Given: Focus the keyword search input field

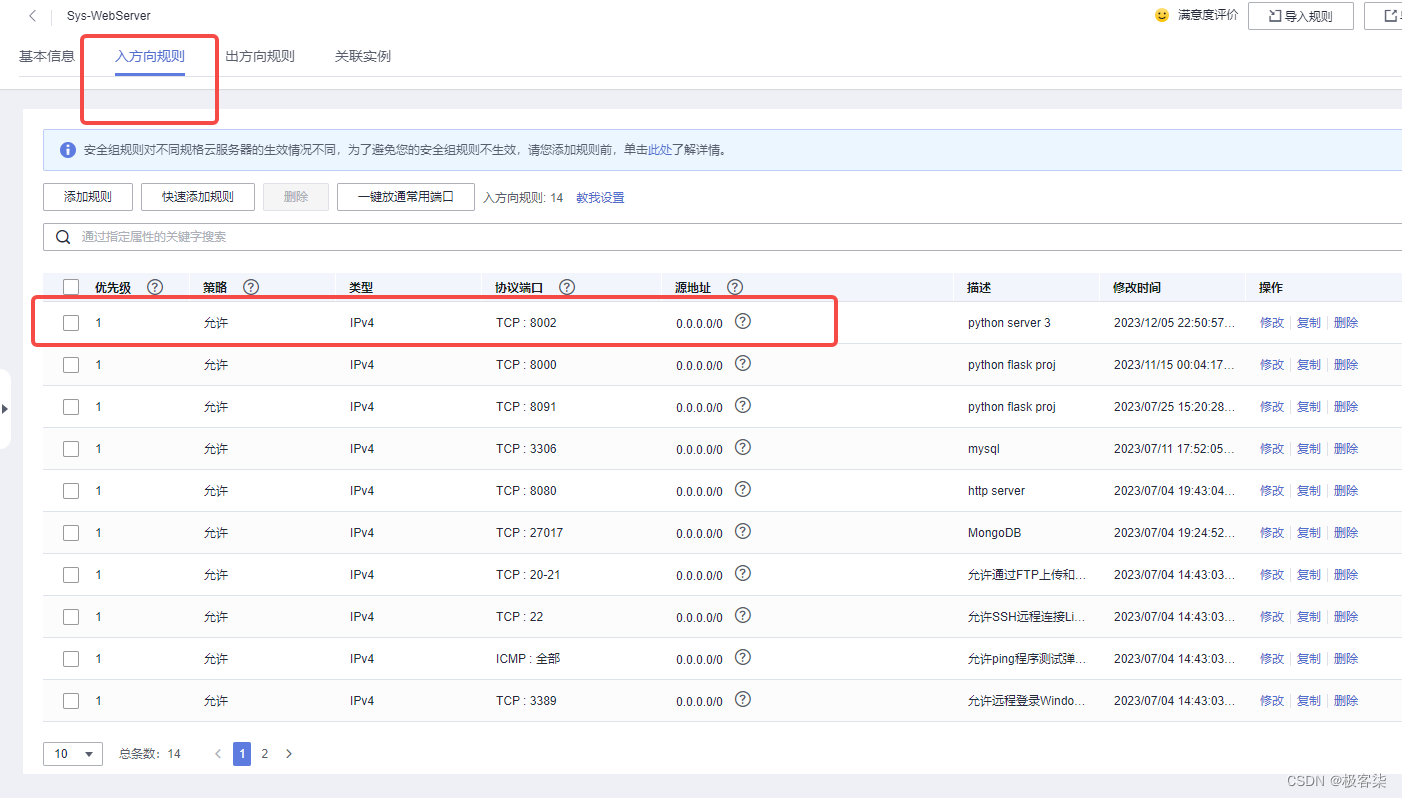Looking at the screenshot, I should [722, 237].
